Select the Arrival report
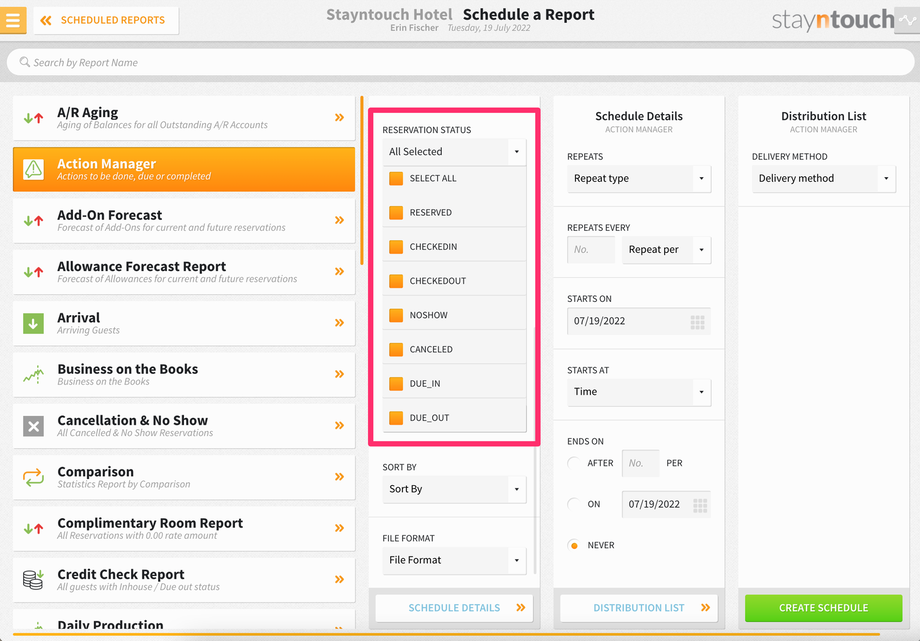Viewport: 920px width, 641px height. pyautogui.click(x=184, y=323)
